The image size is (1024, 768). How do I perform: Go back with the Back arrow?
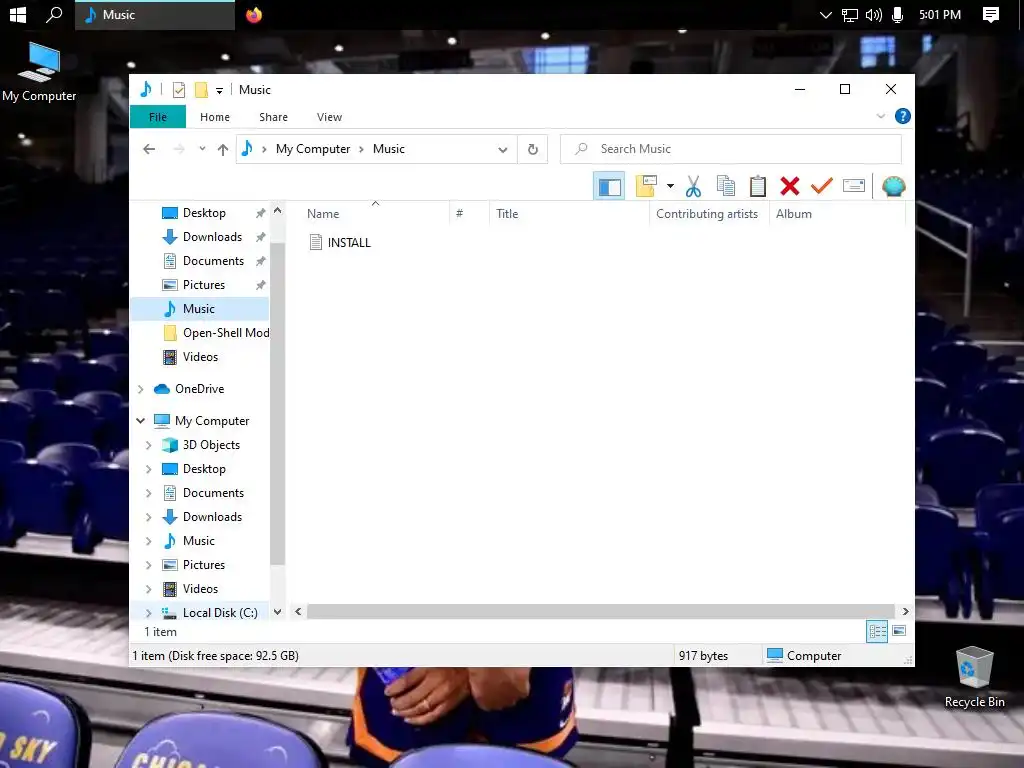click(x=149, y=149)
